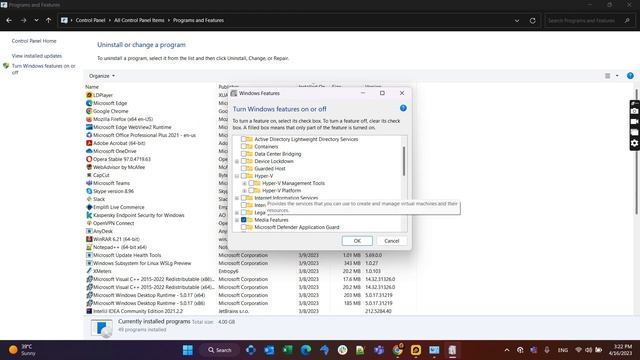Expand the Hyper-V Platform node
Screen dimensions: 640x360
click(244, 191)
